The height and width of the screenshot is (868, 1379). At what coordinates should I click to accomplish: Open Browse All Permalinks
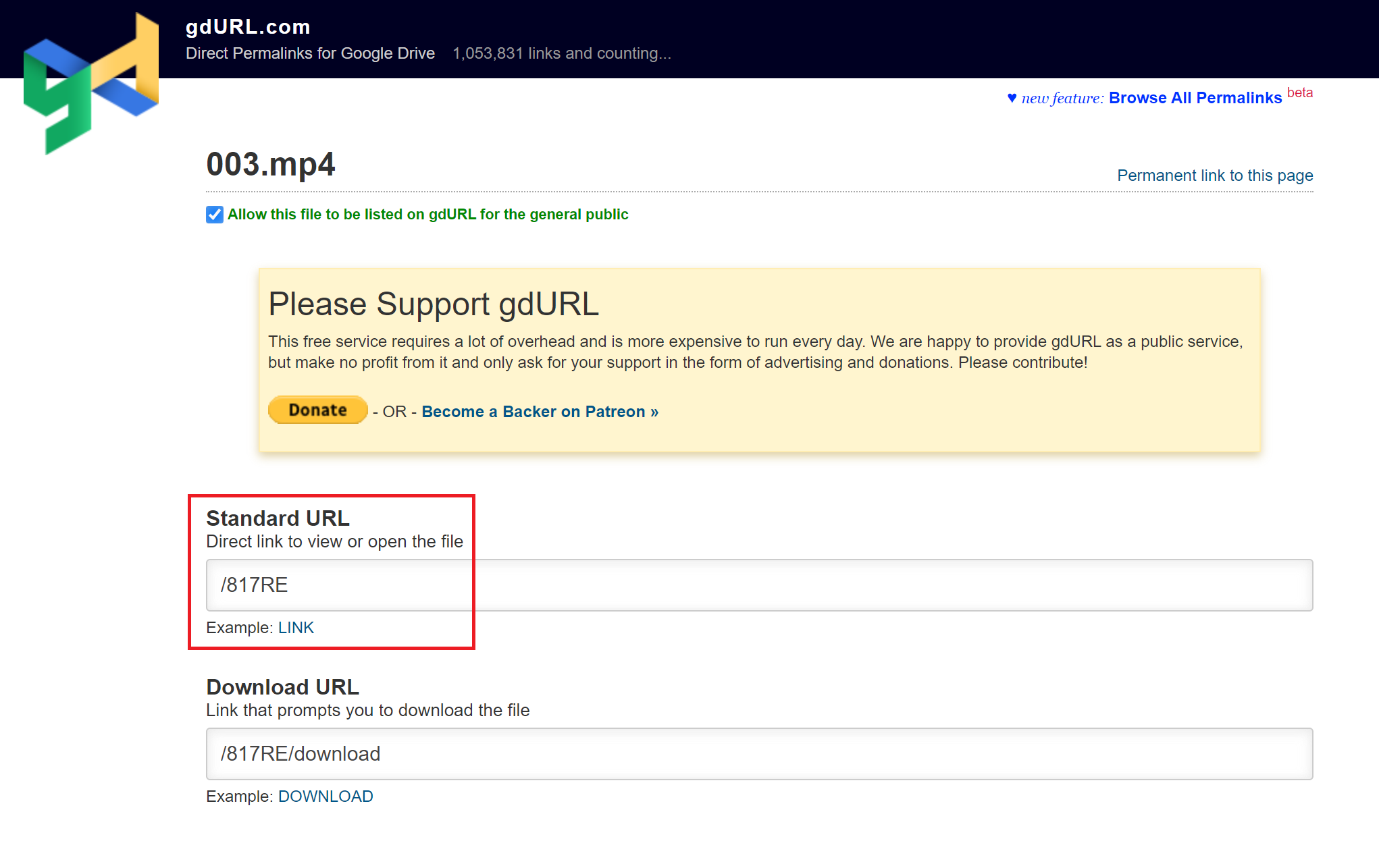pos(1195,99)
